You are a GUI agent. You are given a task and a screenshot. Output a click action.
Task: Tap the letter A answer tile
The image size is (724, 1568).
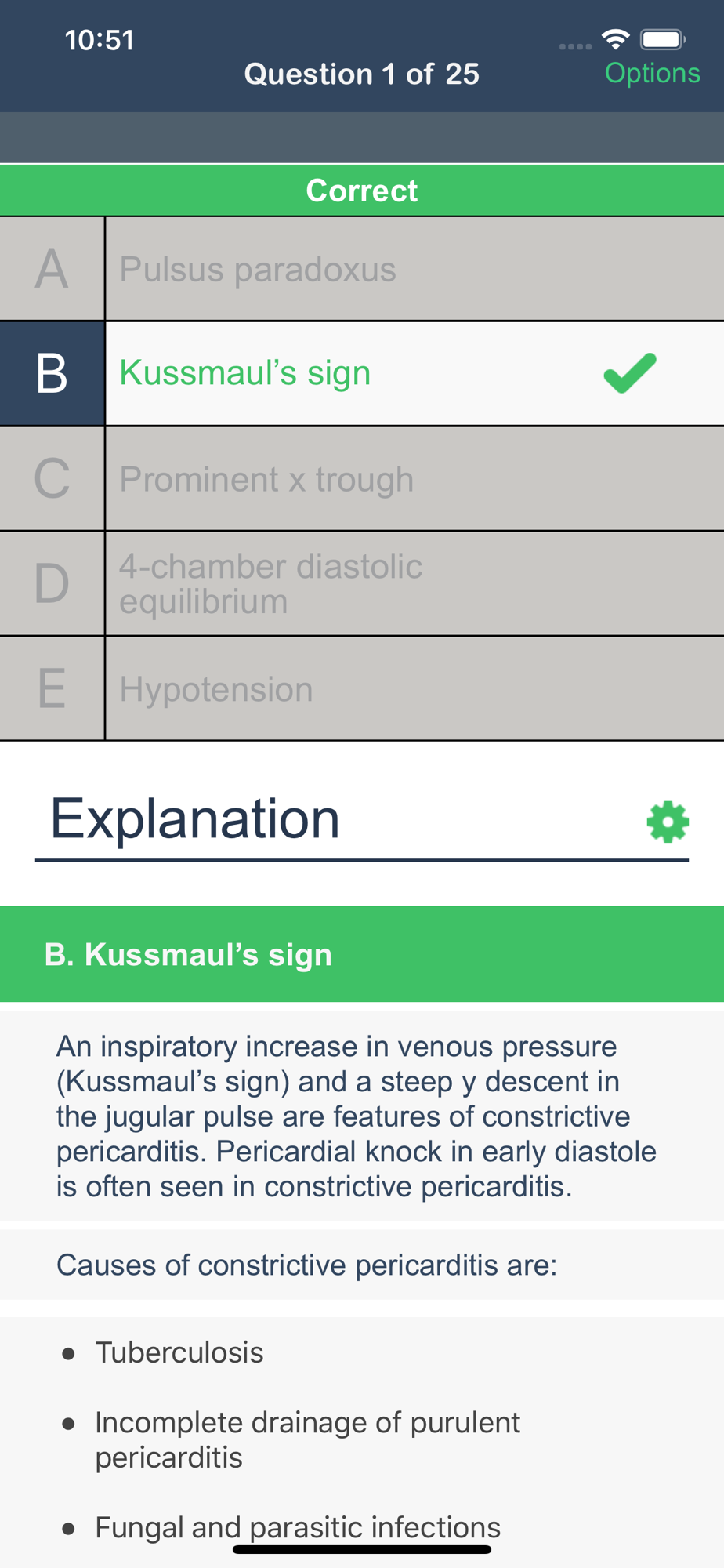coord(52,269)
